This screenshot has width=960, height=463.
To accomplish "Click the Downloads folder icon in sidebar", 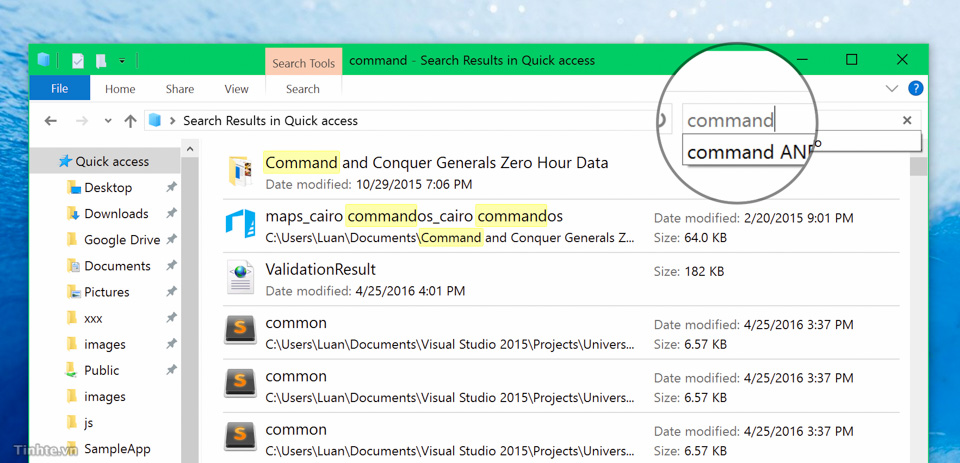I will pyautogui.click(x=73, y=214).
